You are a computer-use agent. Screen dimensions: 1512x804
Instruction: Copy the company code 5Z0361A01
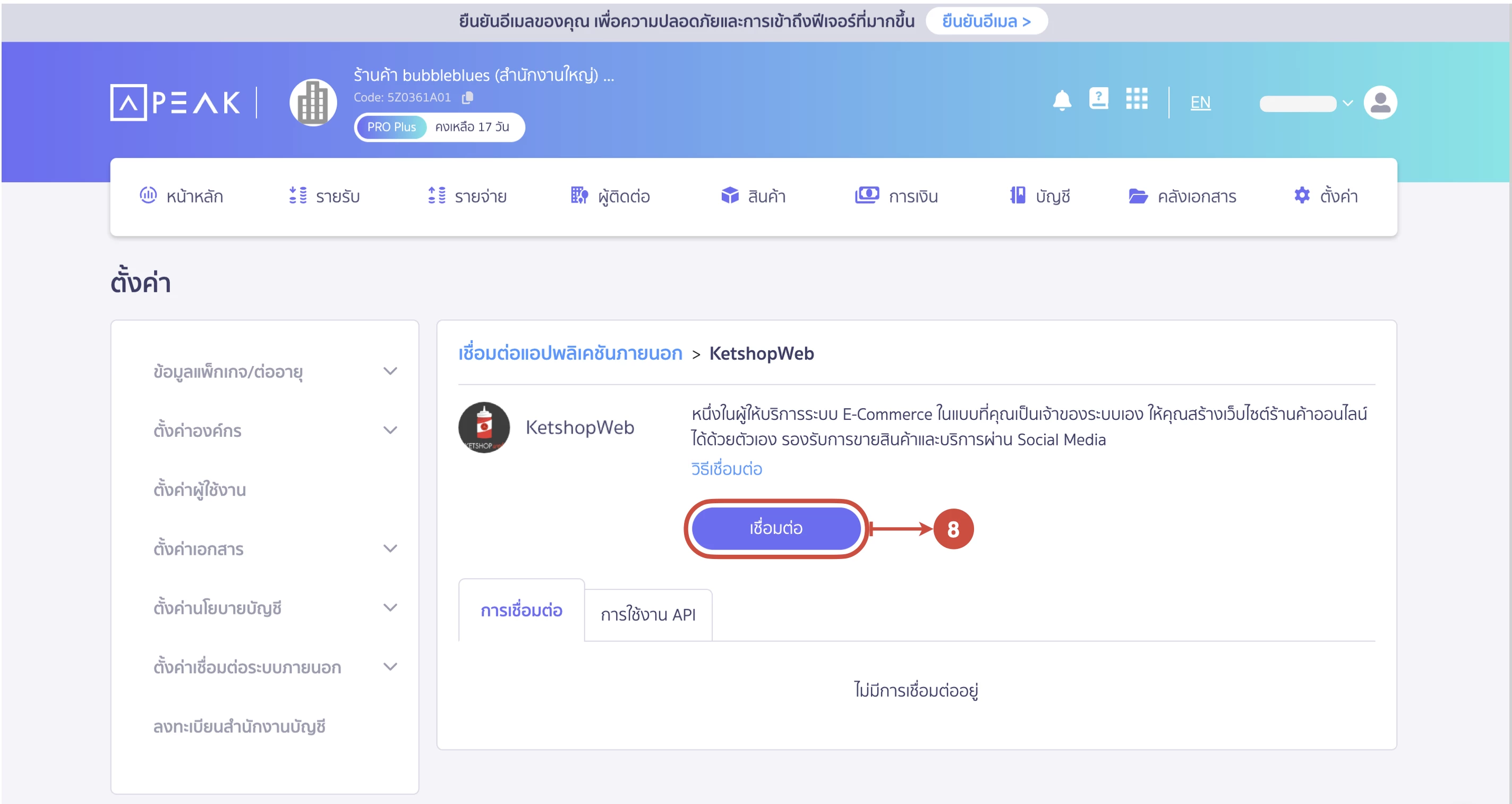[x=468, y=97]
